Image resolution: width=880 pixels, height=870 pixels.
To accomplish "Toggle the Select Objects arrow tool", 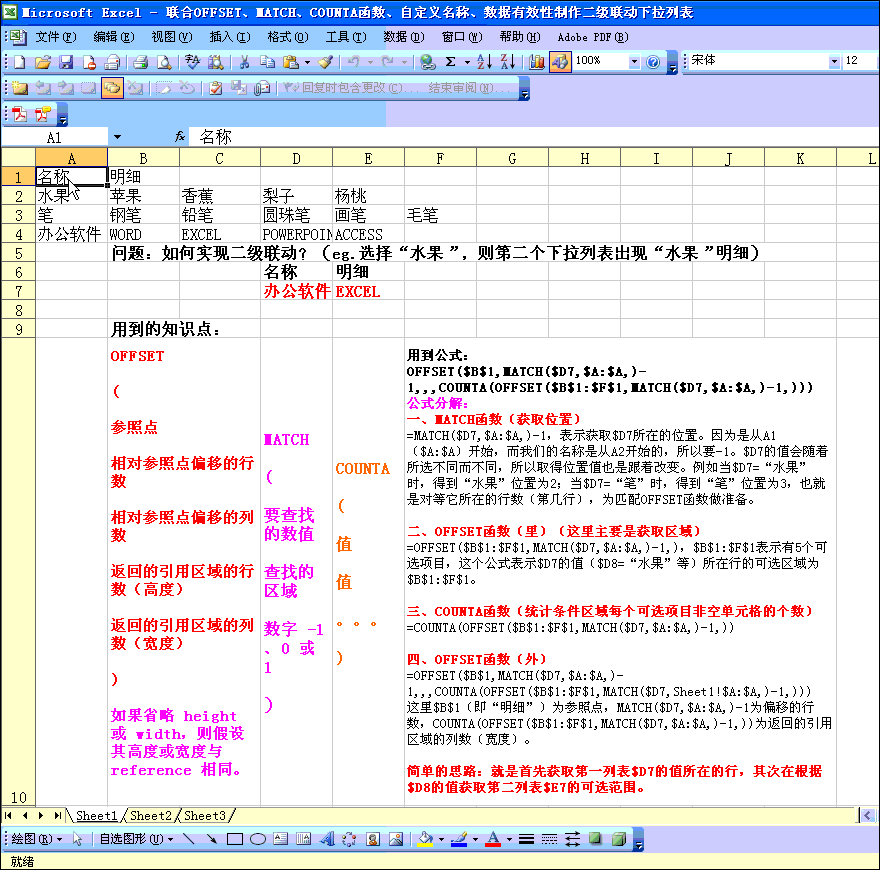I will [78, 839].
